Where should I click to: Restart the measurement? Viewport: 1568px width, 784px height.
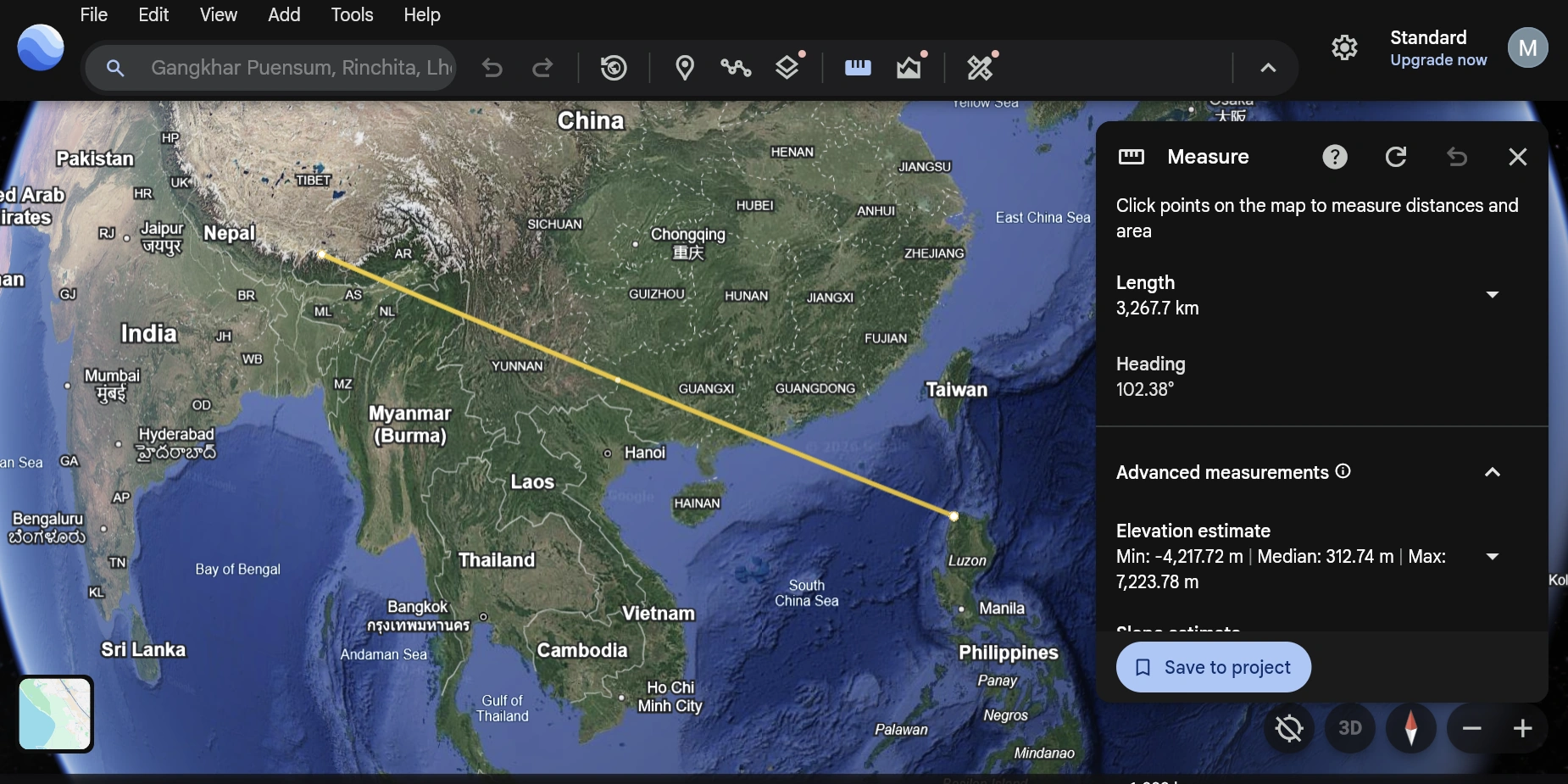tap(1396, 157)
